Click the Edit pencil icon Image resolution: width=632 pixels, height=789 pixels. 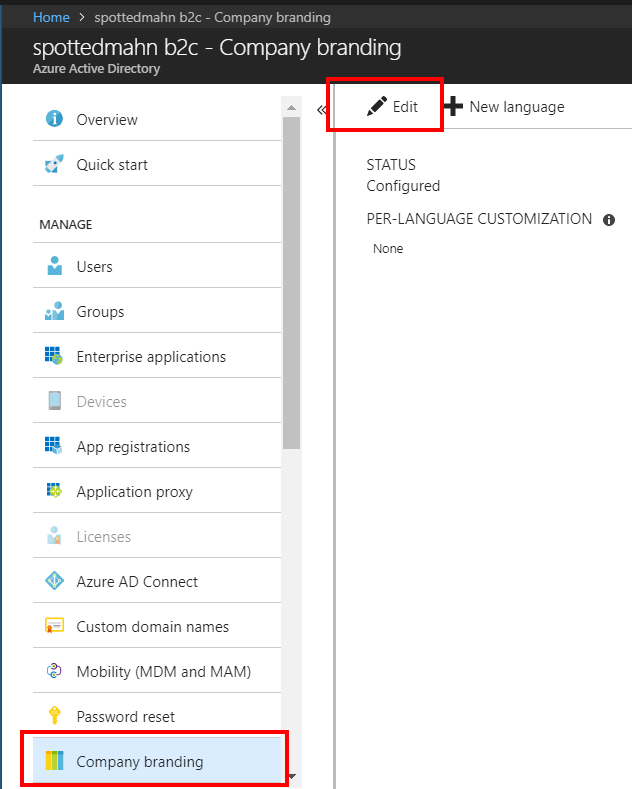coord(376,106)
